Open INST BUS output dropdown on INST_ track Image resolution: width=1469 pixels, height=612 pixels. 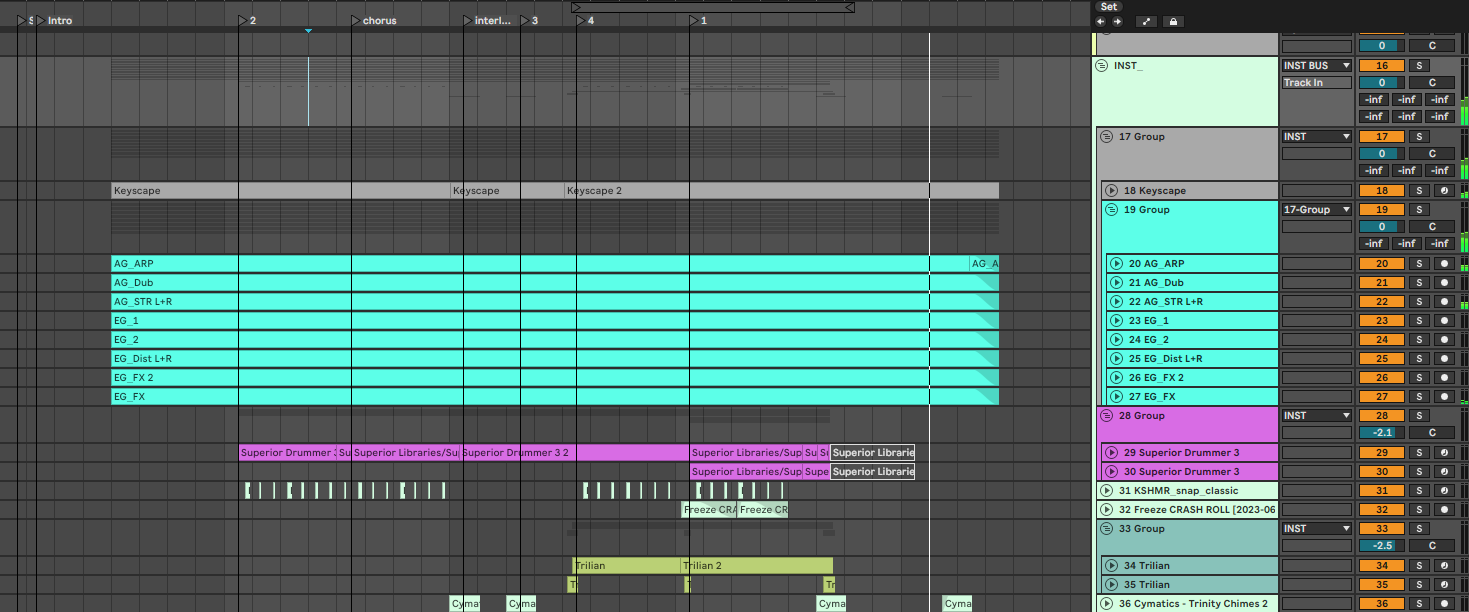(x=1317, y=66)
